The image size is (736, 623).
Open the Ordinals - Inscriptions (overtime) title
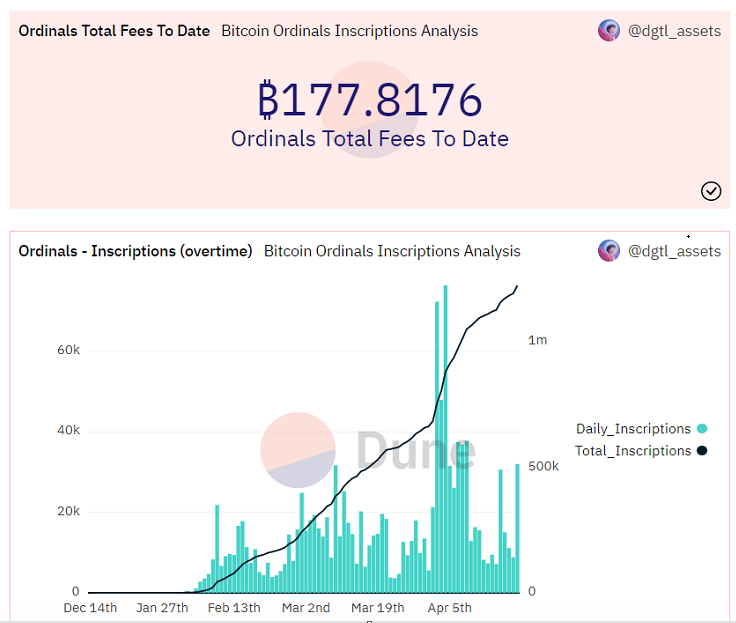(135, 251)
